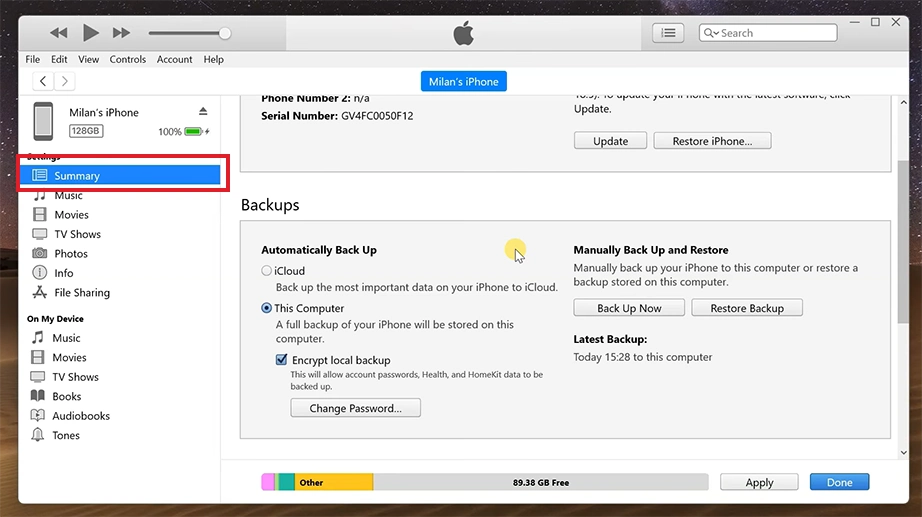922x517 pixels.
Task: Open Books under On My Device
Action: 66,396
